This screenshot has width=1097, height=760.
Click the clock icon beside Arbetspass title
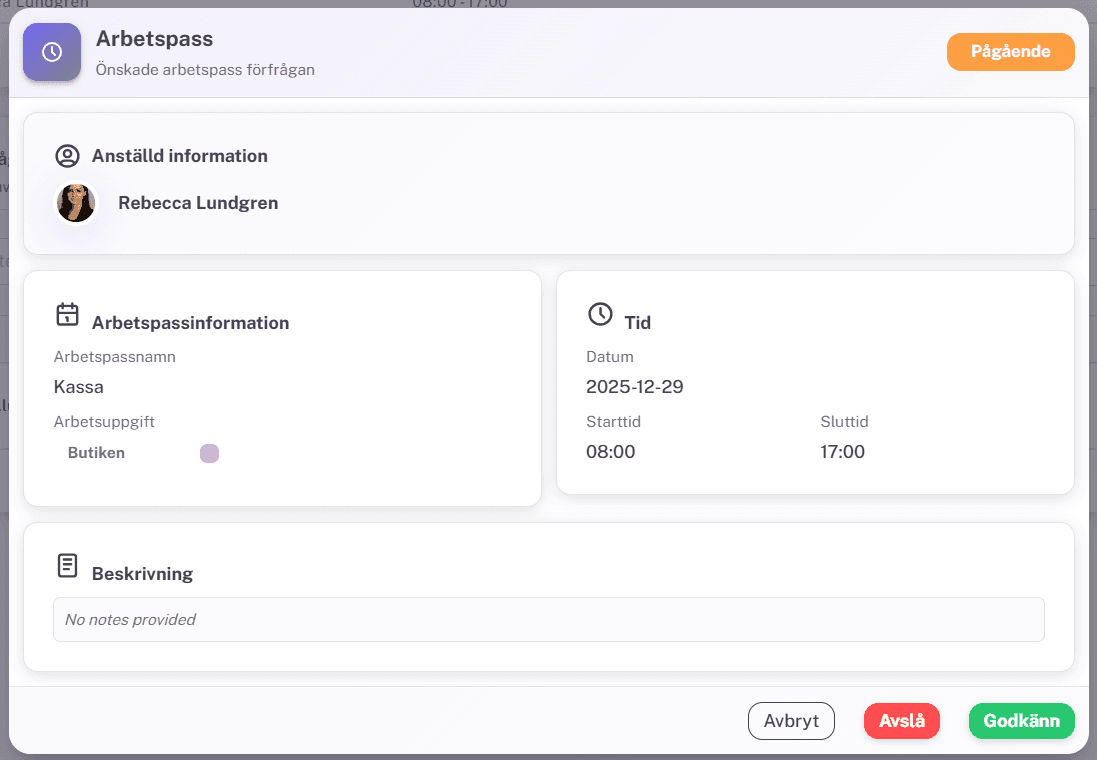[x=51, y=52]
